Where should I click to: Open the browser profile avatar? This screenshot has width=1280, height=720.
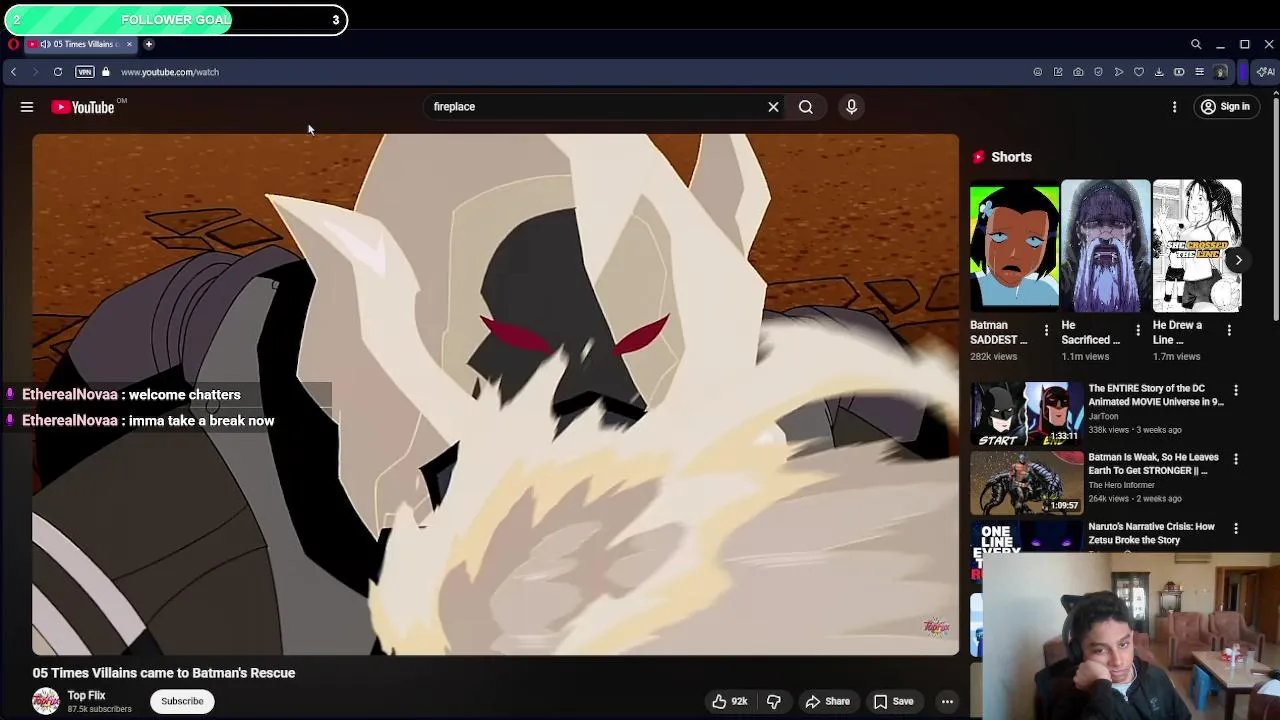1220,72
